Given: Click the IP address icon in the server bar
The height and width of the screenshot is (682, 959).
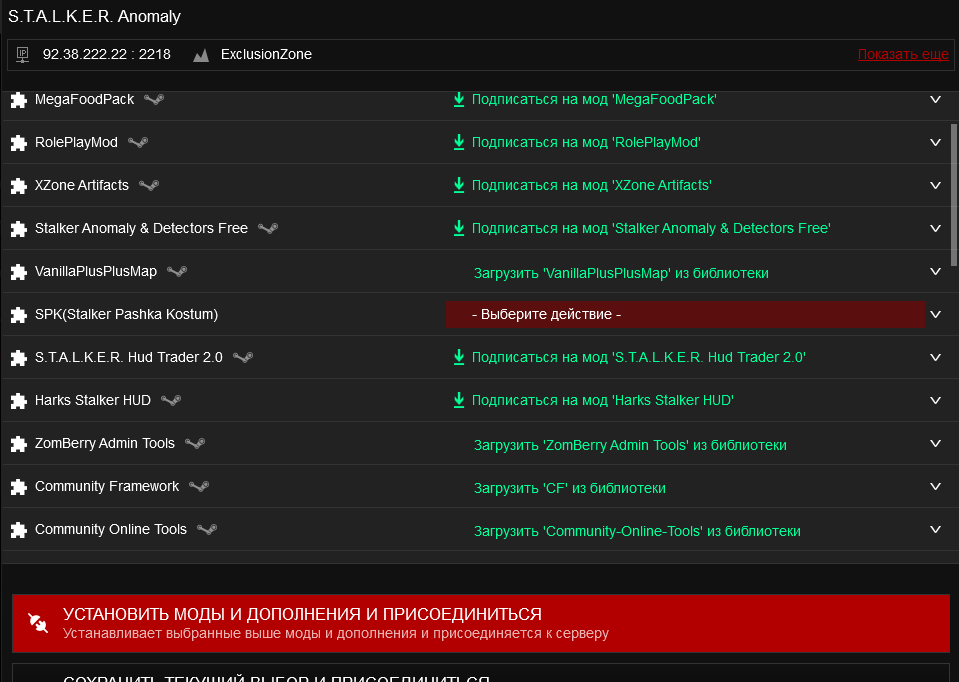Looking at the screenshot, I should tap(23, 54).
